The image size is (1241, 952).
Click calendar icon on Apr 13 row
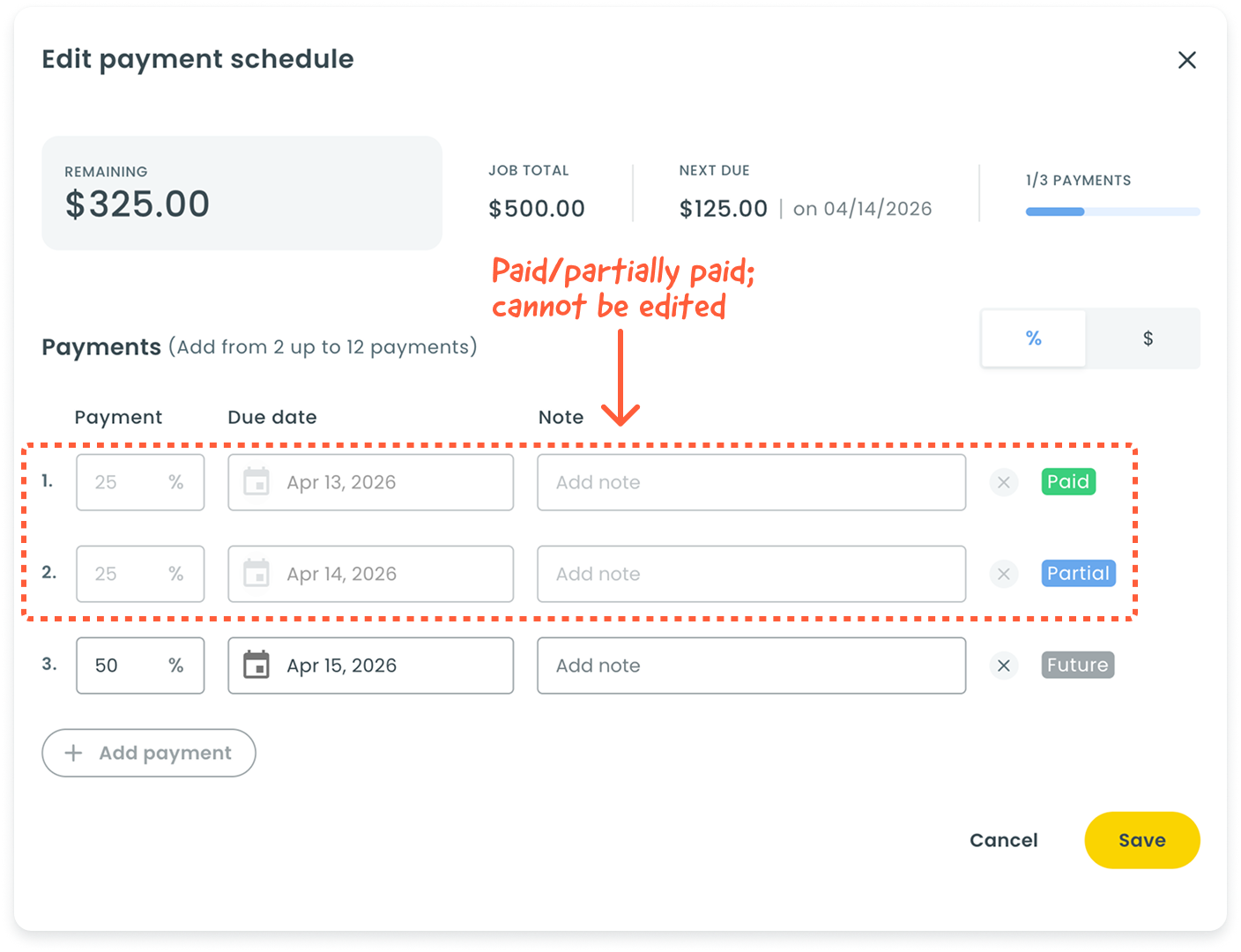(256, 482)
